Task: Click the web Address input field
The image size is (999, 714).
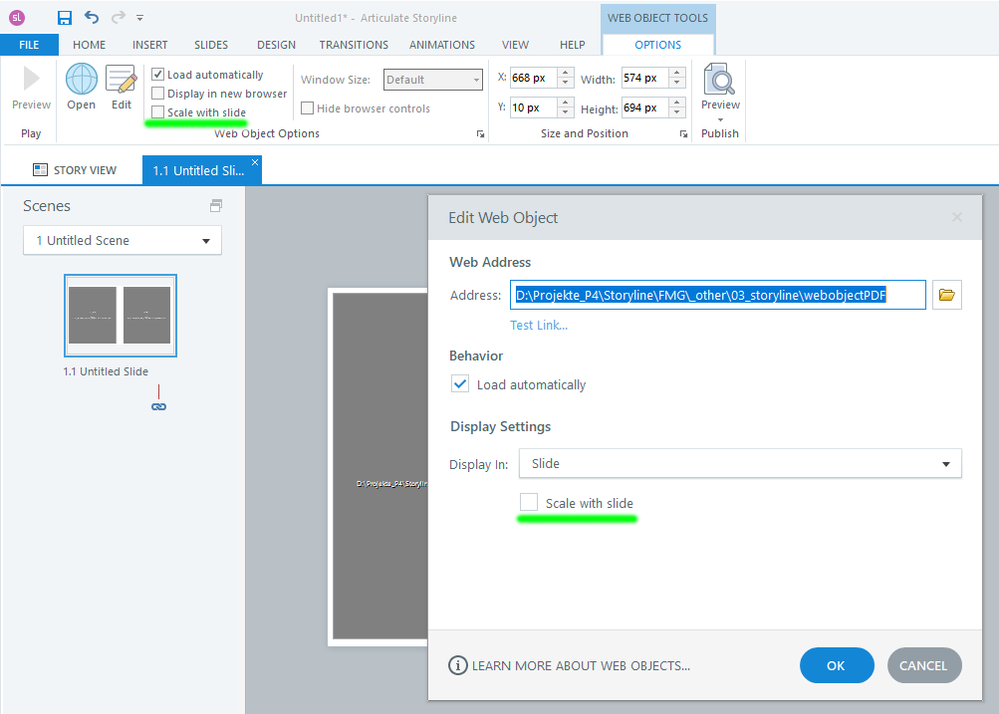Action: click(x=717, y=295)
